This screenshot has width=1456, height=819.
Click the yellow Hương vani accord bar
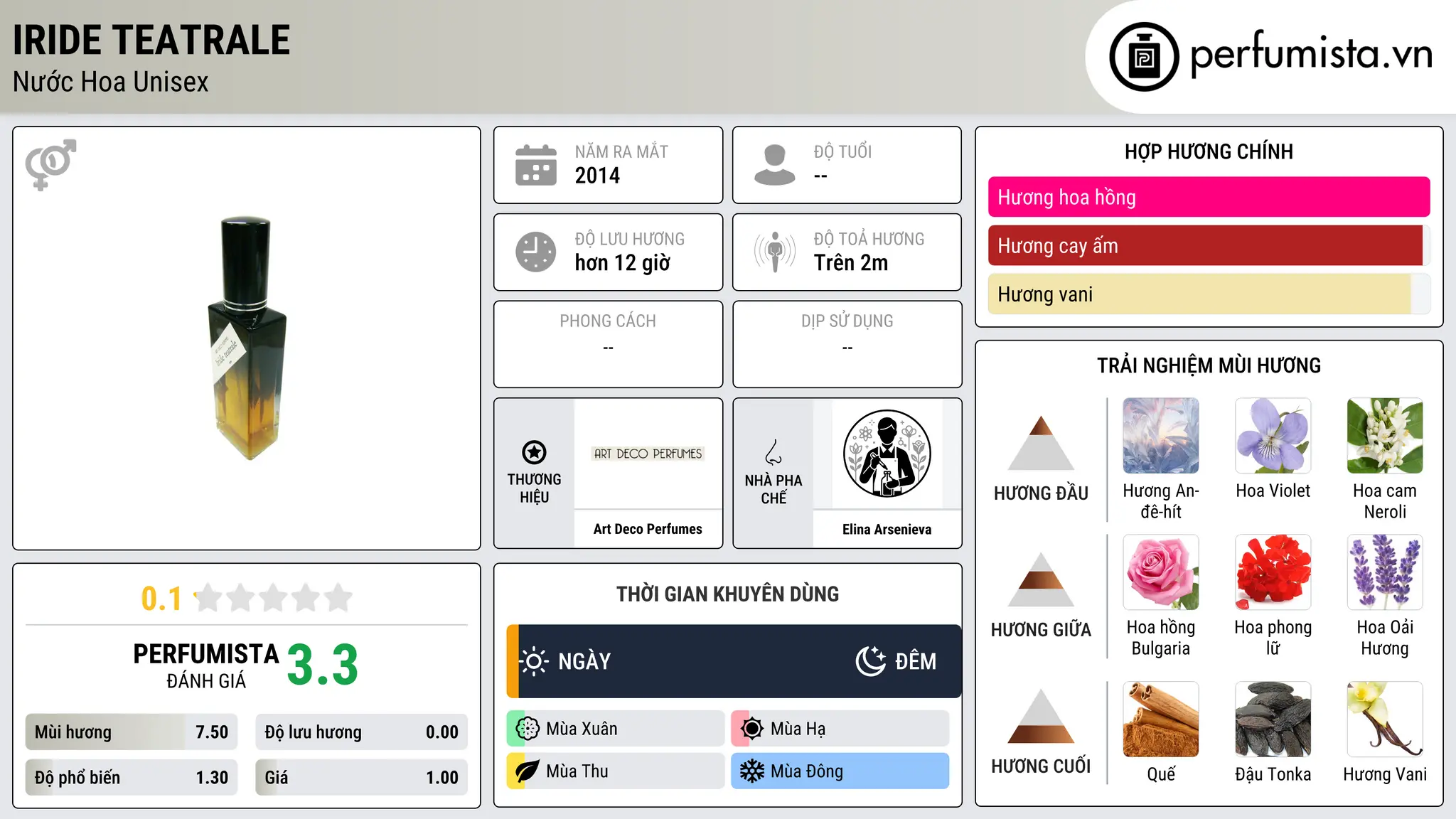pos(1209,294)
